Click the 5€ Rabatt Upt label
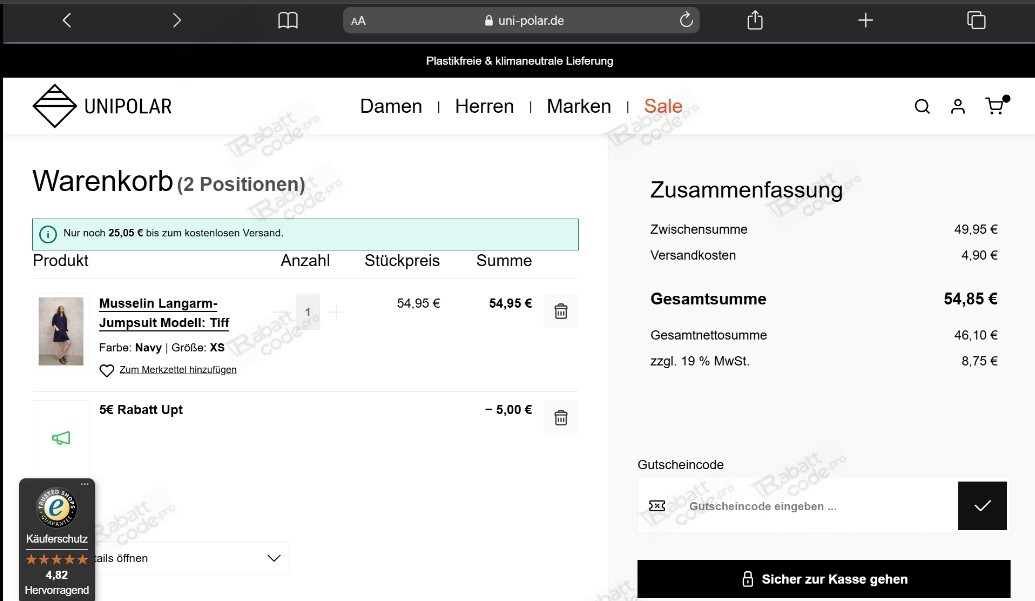The image size is (1035, 601). click(x=141, y=410)
